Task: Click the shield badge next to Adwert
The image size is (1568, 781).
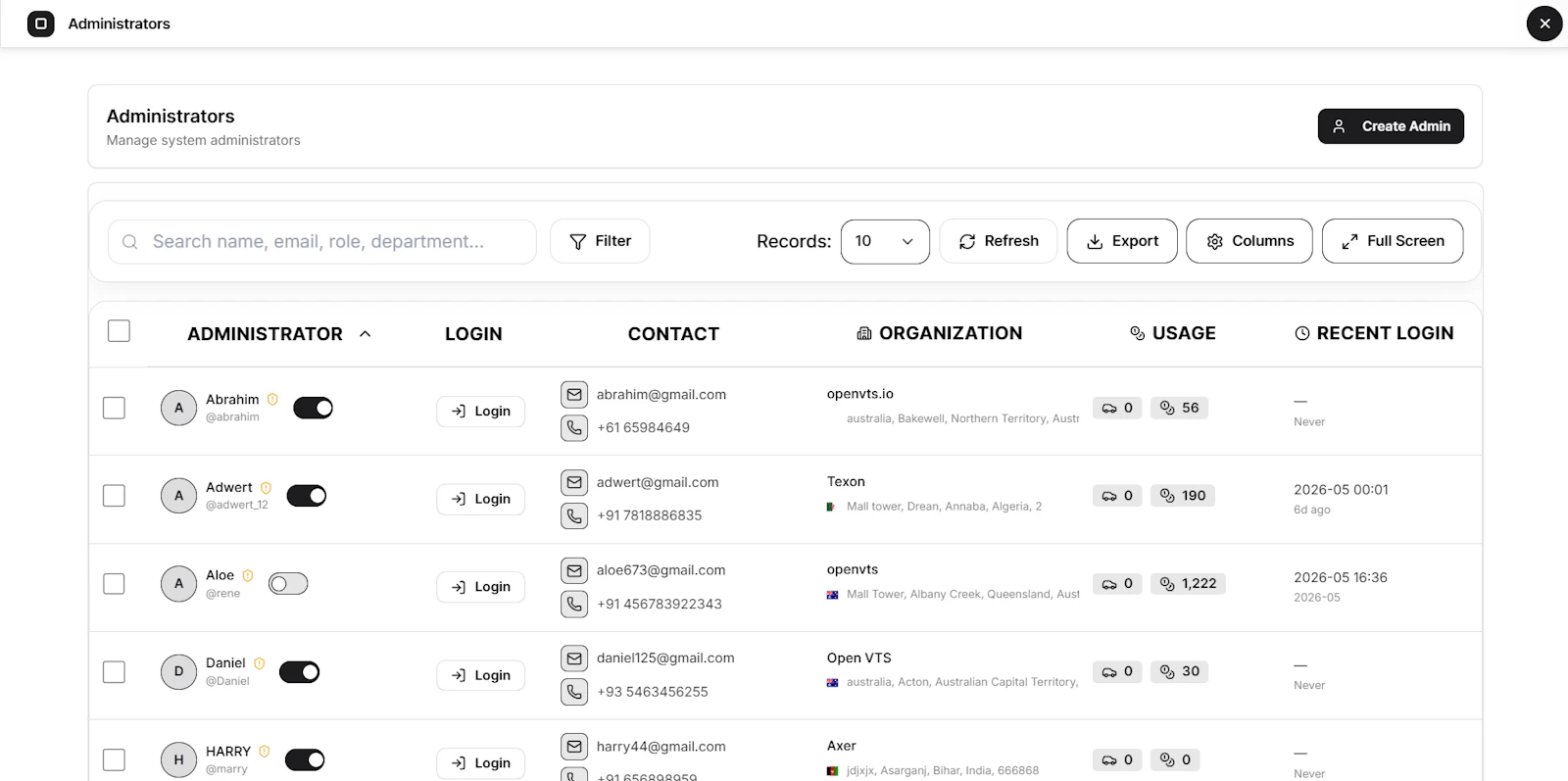Action: [x=266, y=488]
